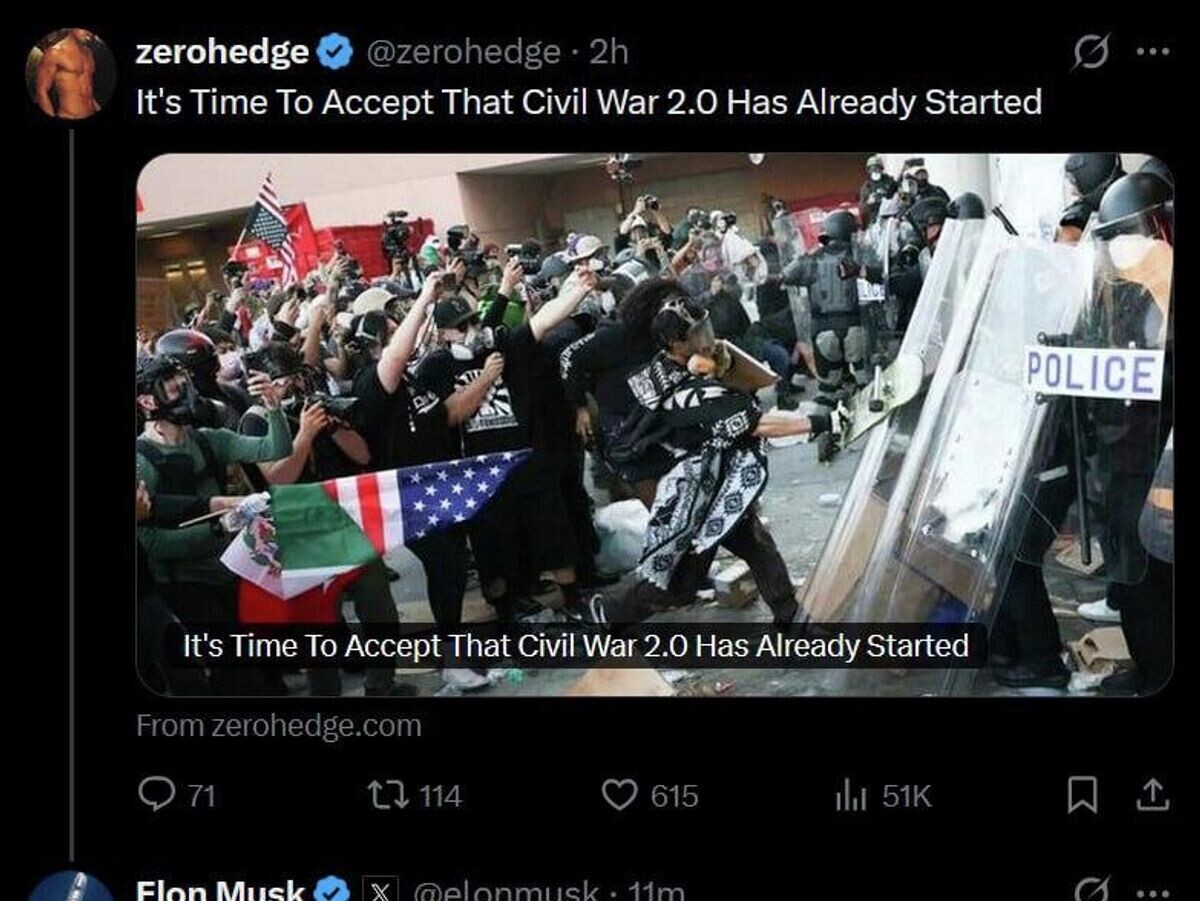Share the zerohedge tweet via upload icon
Viewport: 1200px width, 901px height.
tap(1152, 795)
